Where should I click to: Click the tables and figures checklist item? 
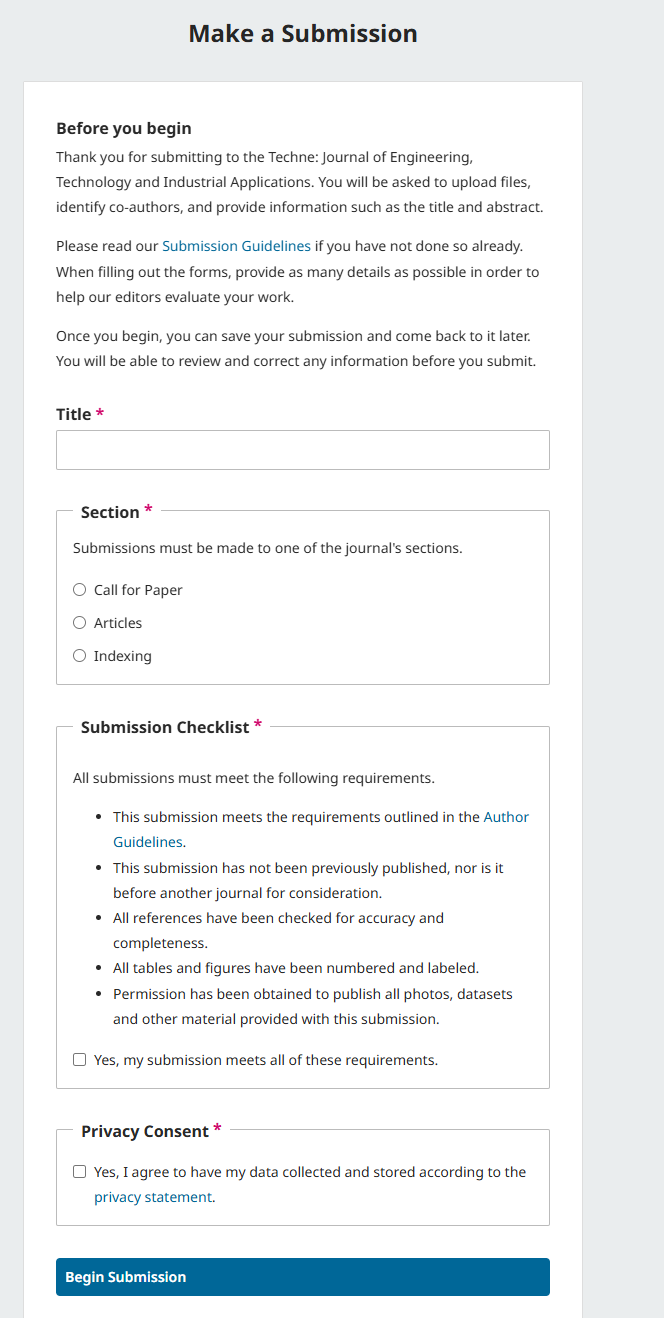click(x=296, y=968)
